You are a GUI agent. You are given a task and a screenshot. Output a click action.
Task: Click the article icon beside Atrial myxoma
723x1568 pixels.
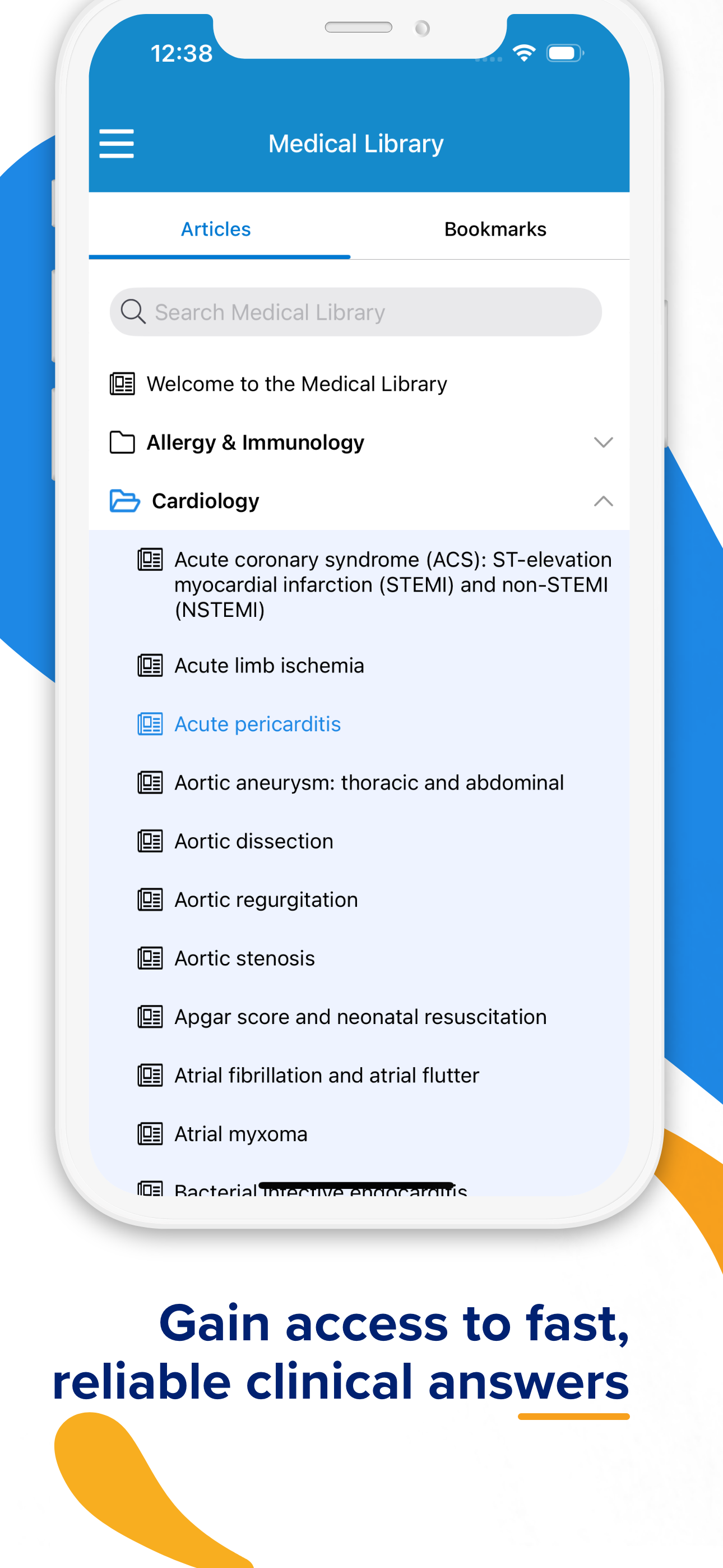(x=150, y=1134)
